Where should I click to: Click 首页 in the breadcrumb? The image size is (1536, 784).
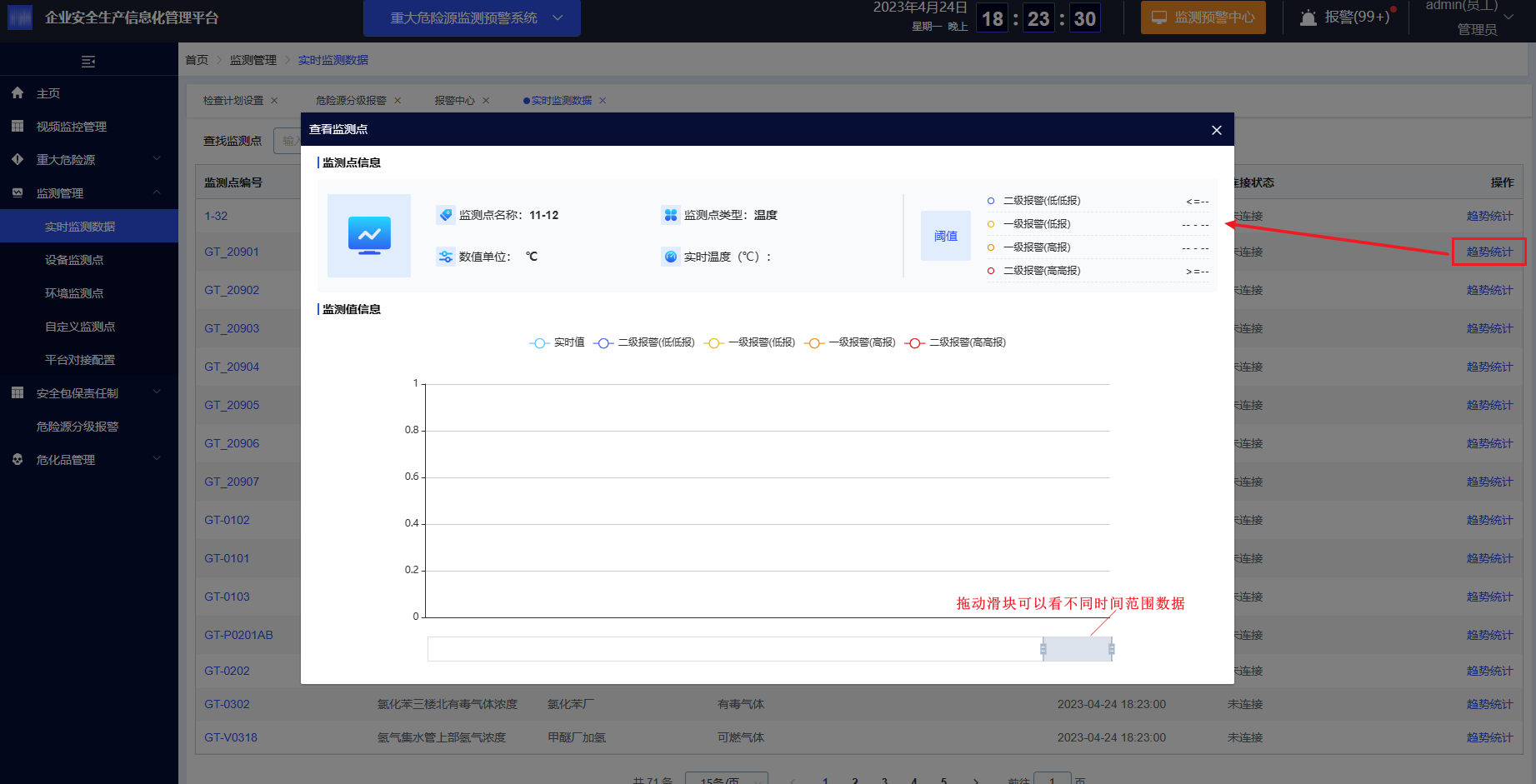tap(197, 60)
